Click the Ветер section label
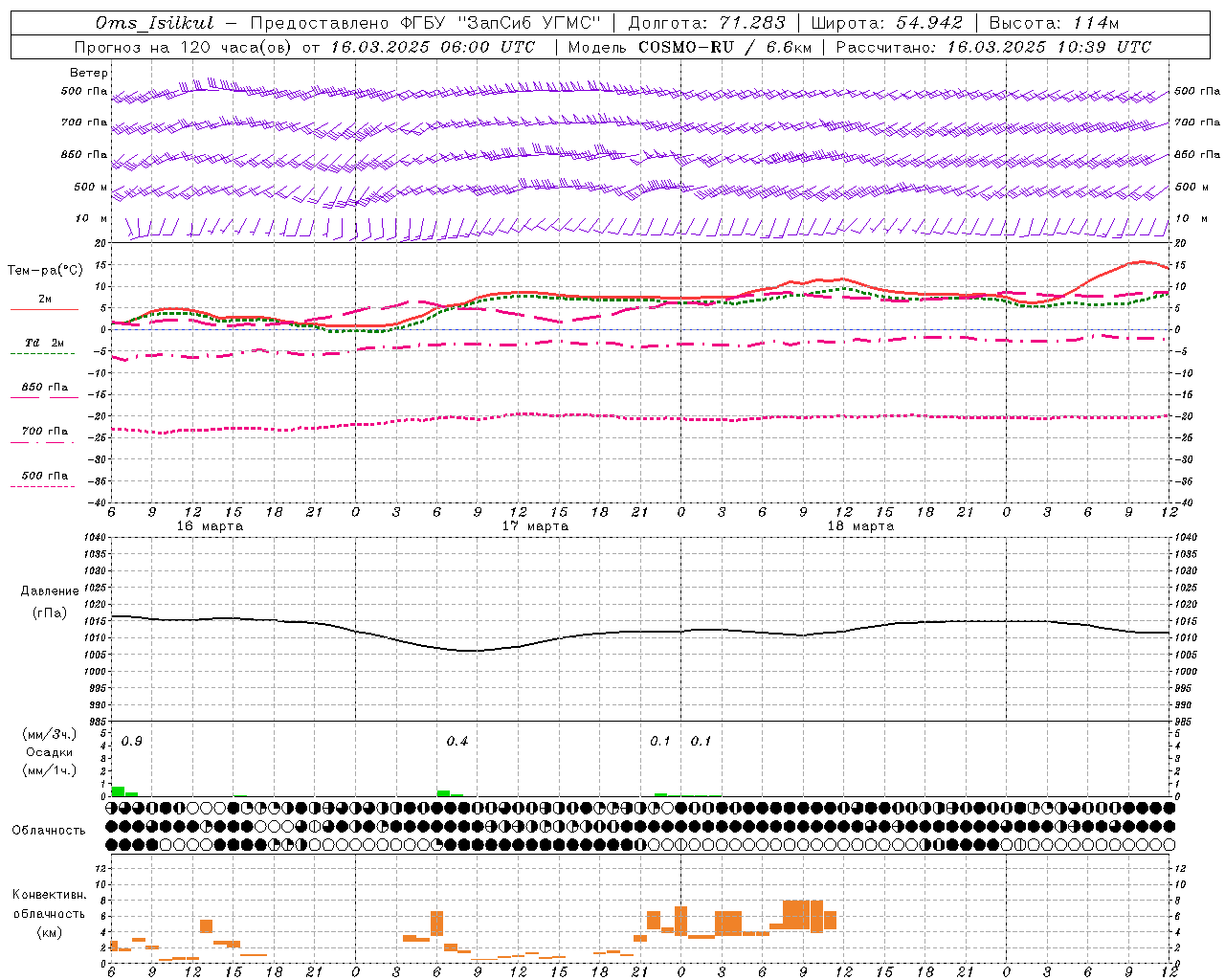This screenshot has width=1225, height=980. tap(88, 73)
